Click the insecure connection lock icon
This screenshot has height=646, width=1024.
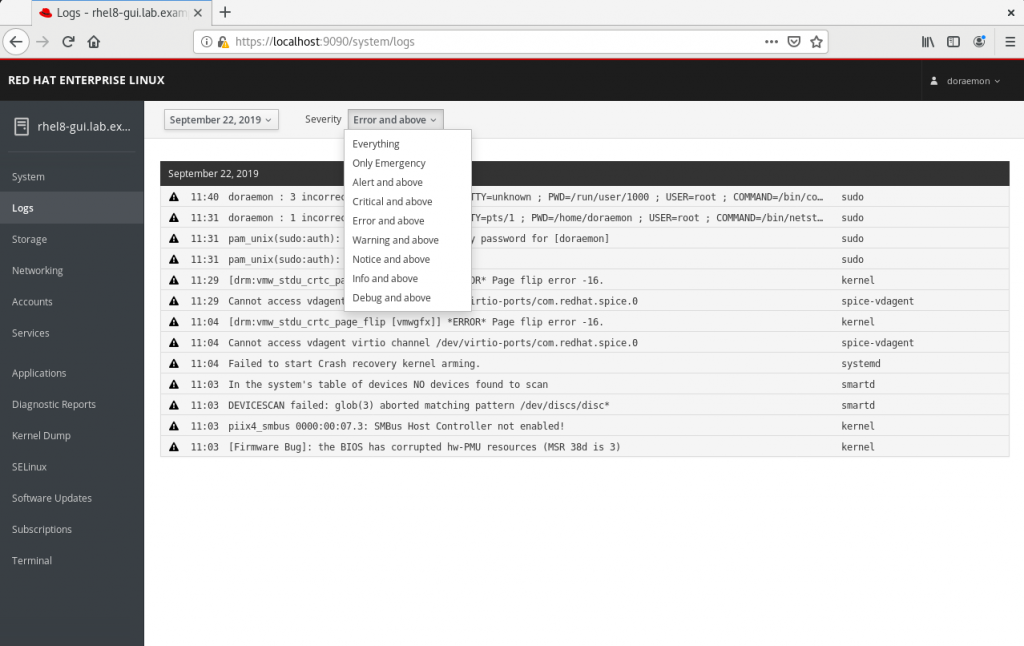pyautogui.click(x=223, y=42)
